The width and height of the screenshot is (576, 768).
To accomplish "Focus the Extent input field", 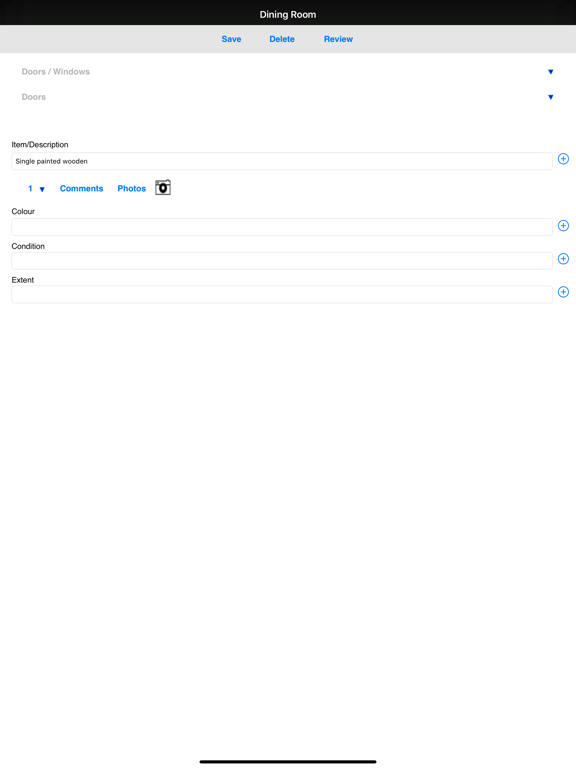I will [x=282, y=294].
